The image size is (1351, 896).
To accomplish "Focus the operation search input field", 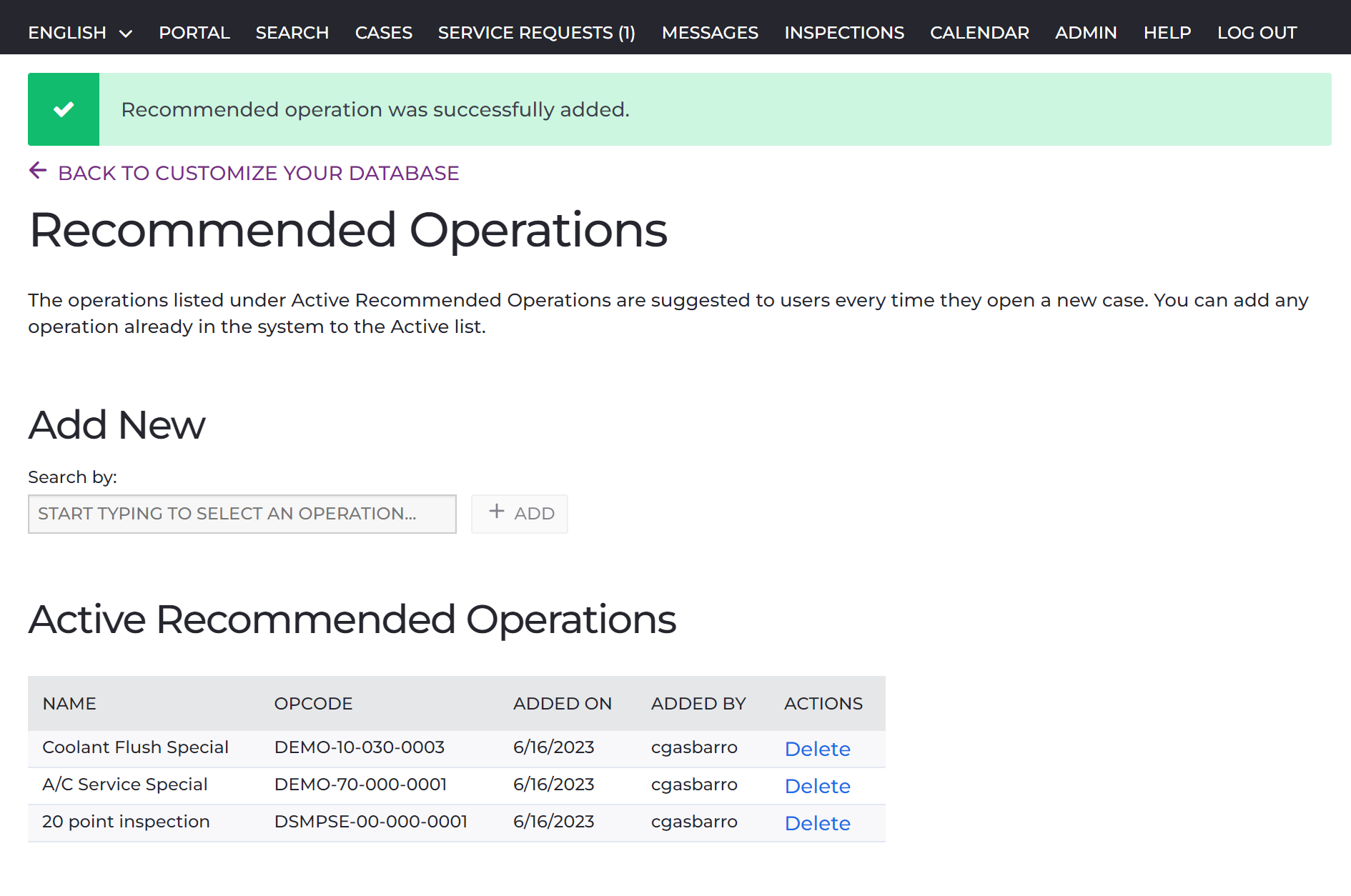I will tap(242, 514).
